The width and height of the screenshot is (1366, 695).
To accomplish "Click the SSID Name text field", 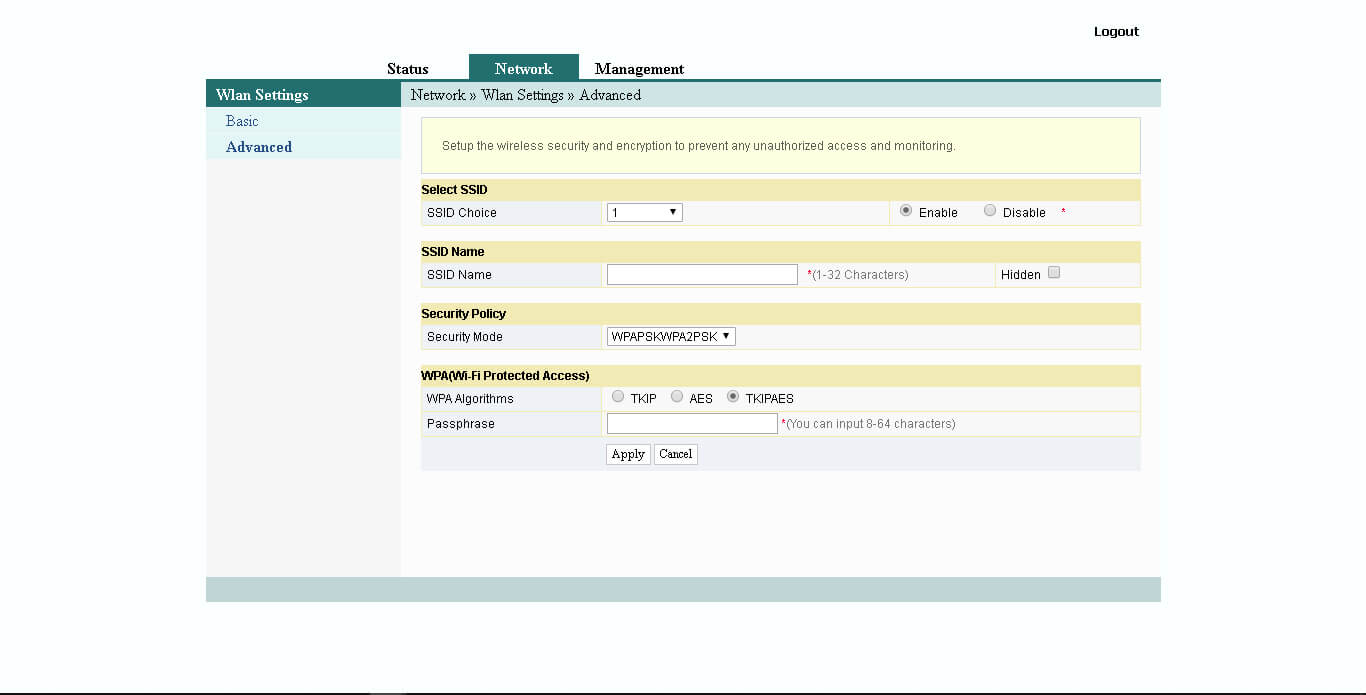I will tap(702, 275).
